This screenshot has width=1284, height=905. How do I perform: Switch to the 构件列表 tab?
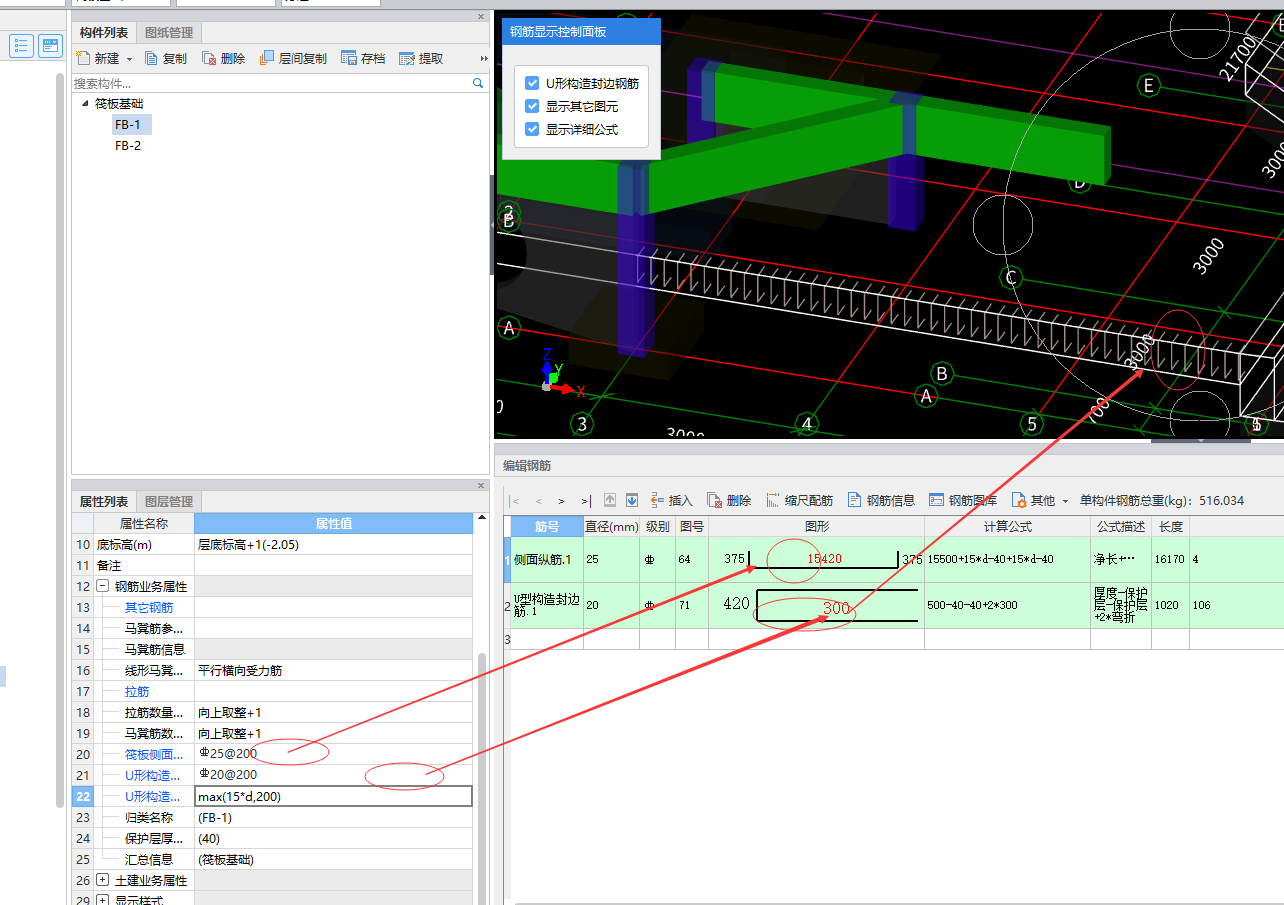click(x=104, y=33)
